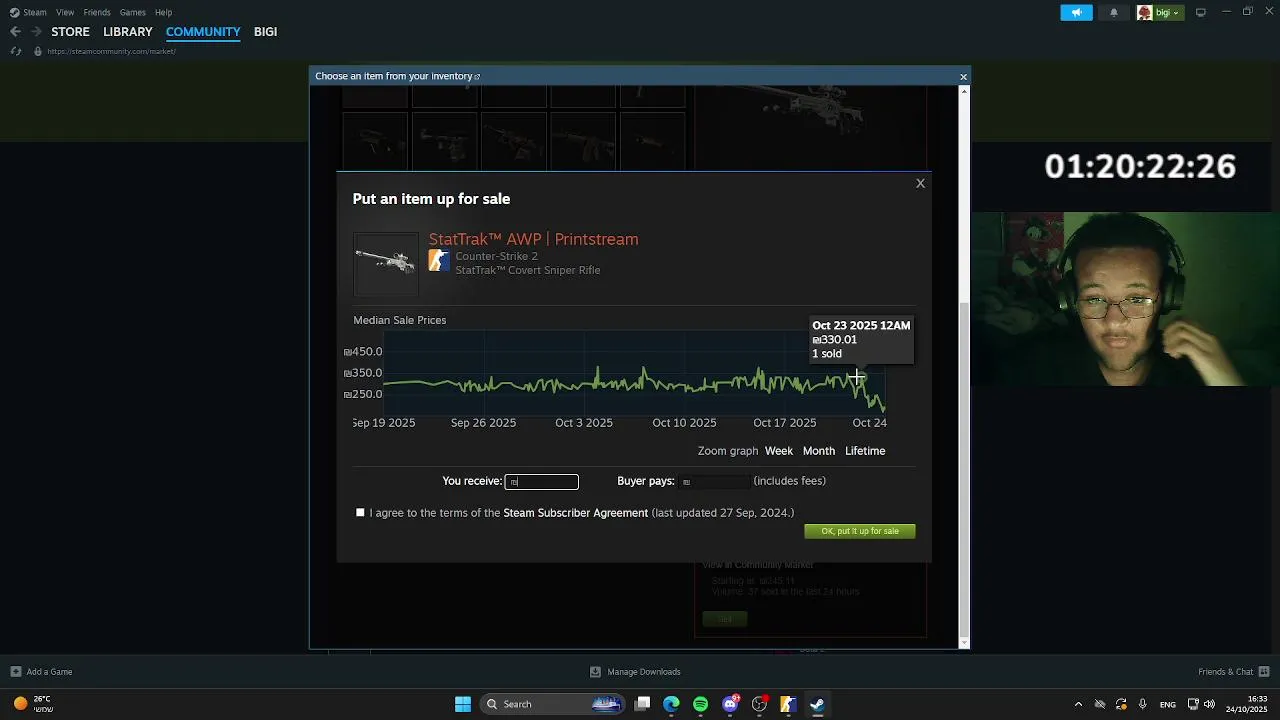This screenshot has width=1280, height=720.
Task: Launch Microsoft Edge from the taskbar
Action: tap(671, 704)
